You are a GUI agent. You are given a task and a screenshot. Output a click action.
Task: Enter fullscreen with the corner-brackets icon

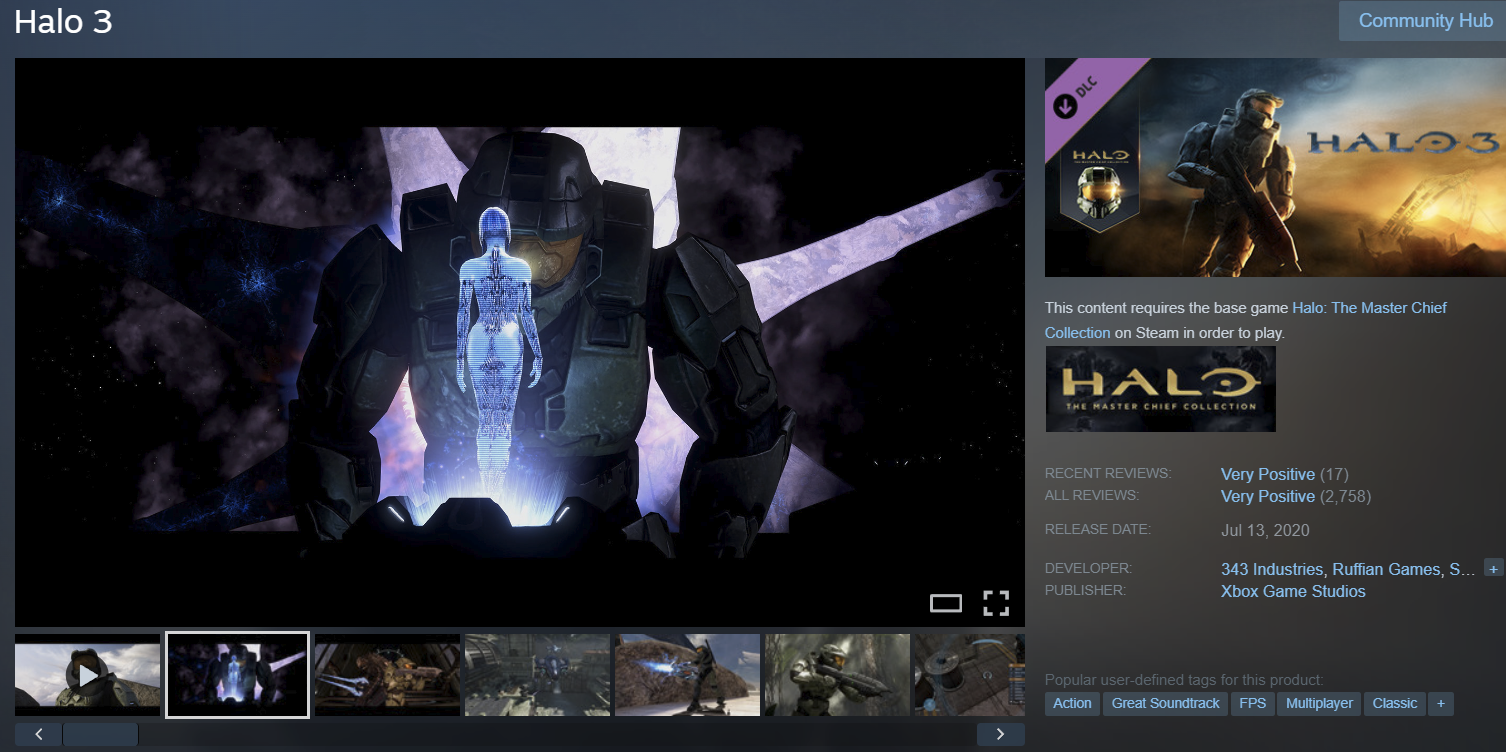[x=996, y=603]
